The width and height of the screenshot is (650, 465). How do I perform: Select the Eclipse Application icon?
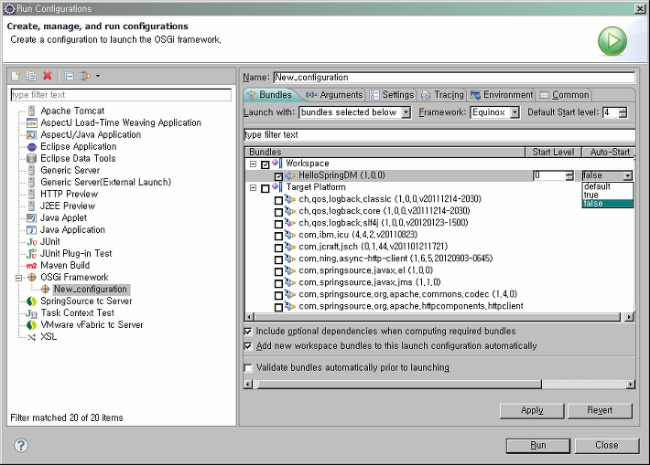(x=32, y=147)
